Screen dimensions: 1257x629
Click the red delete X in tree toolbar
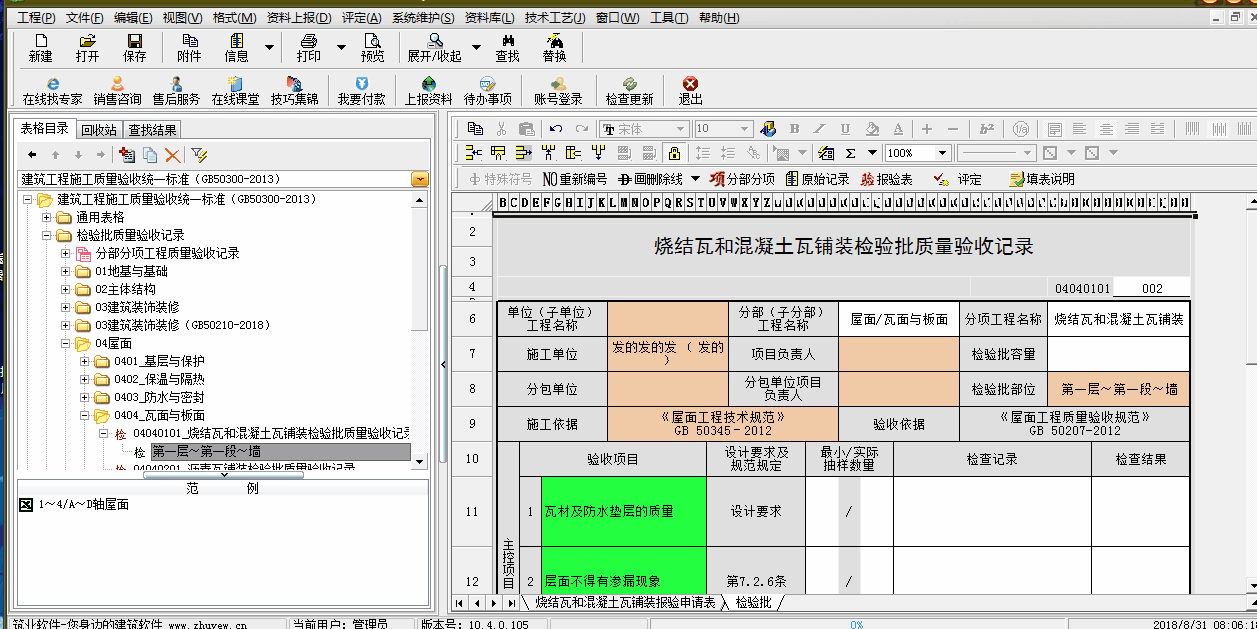pyautogui.click(x=173, y=155)
